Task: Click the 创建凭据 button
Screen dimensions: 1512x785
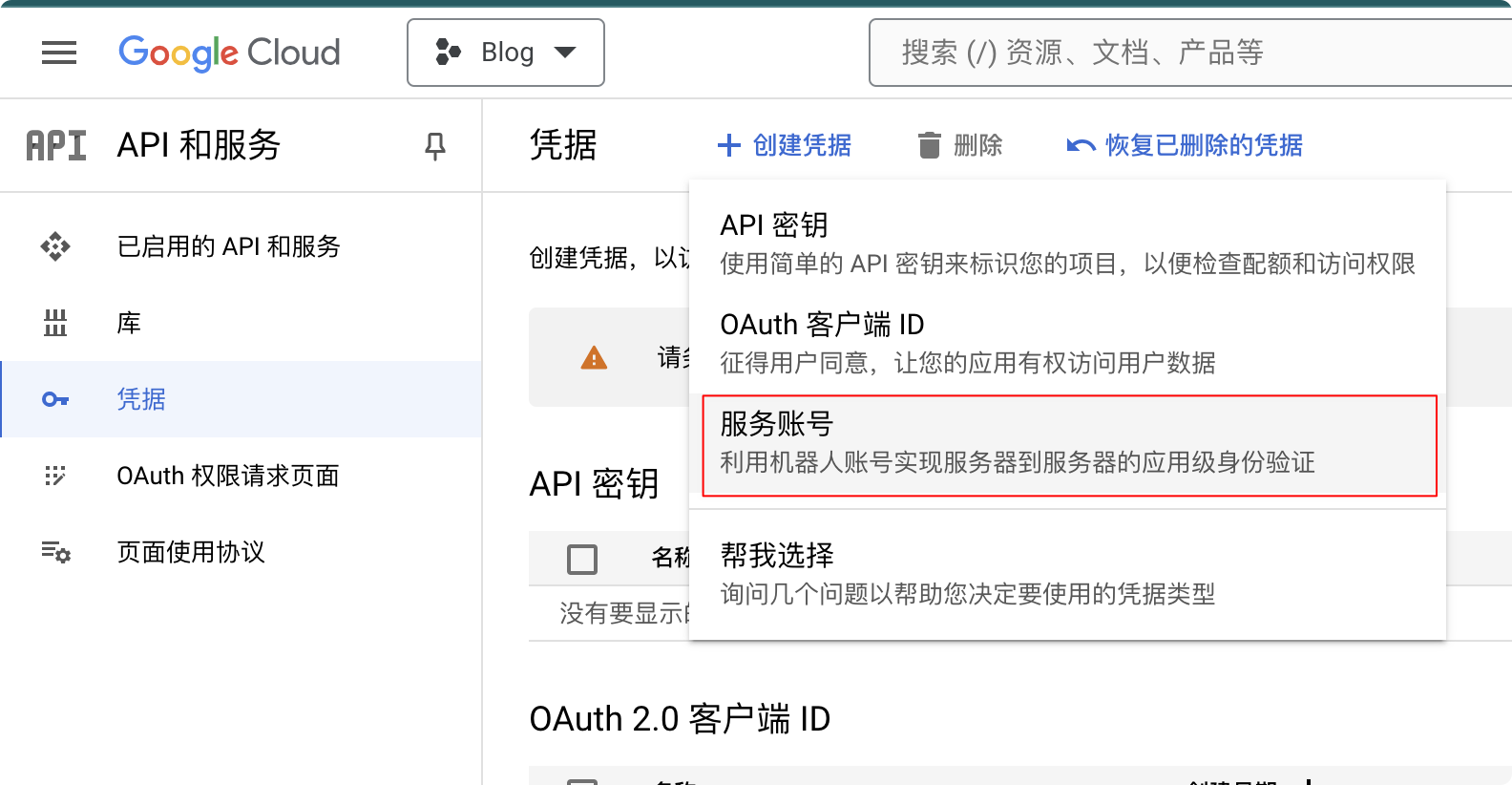Action: point(785,145)
